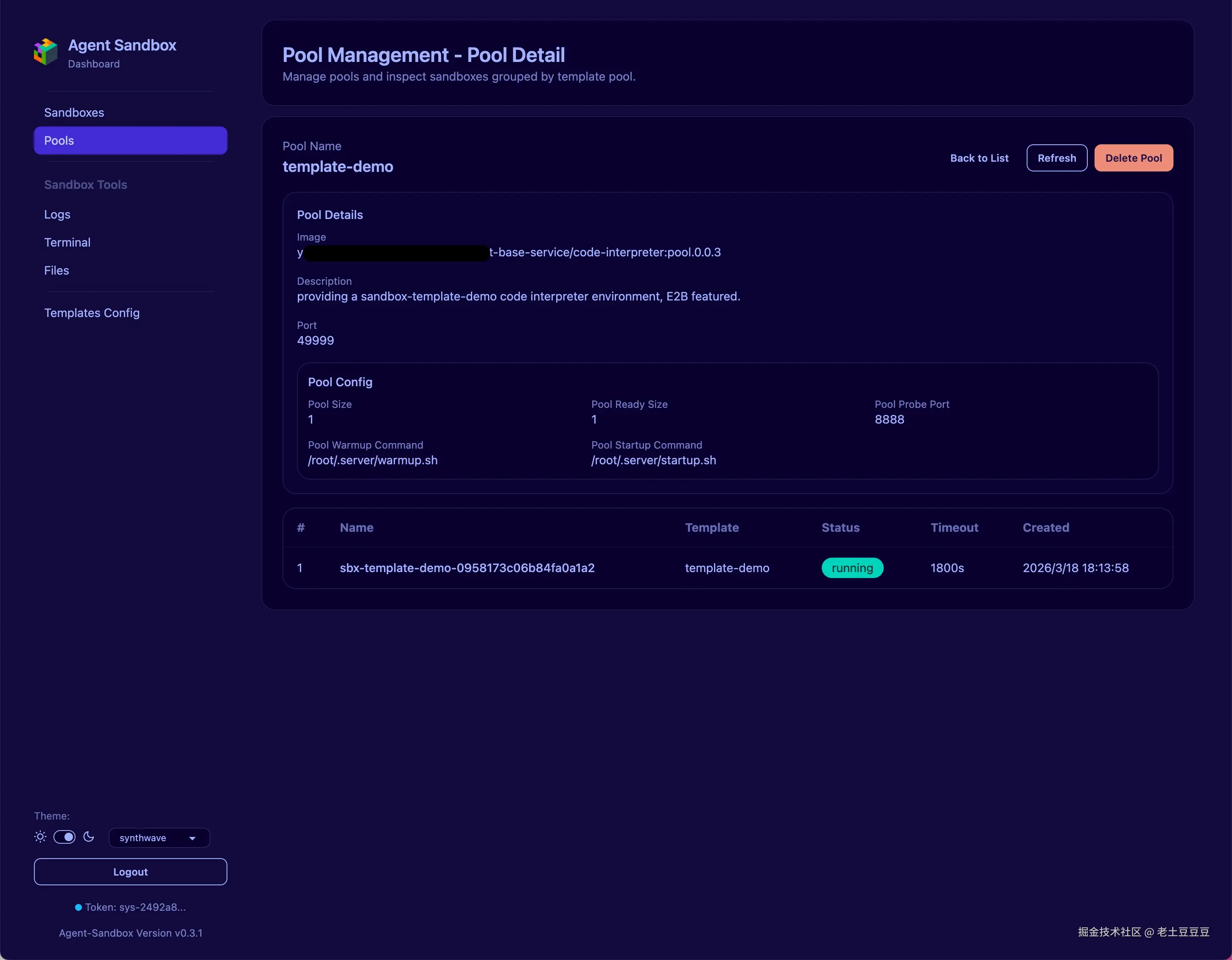Click the sun light-theme icon

click(40, 836)
